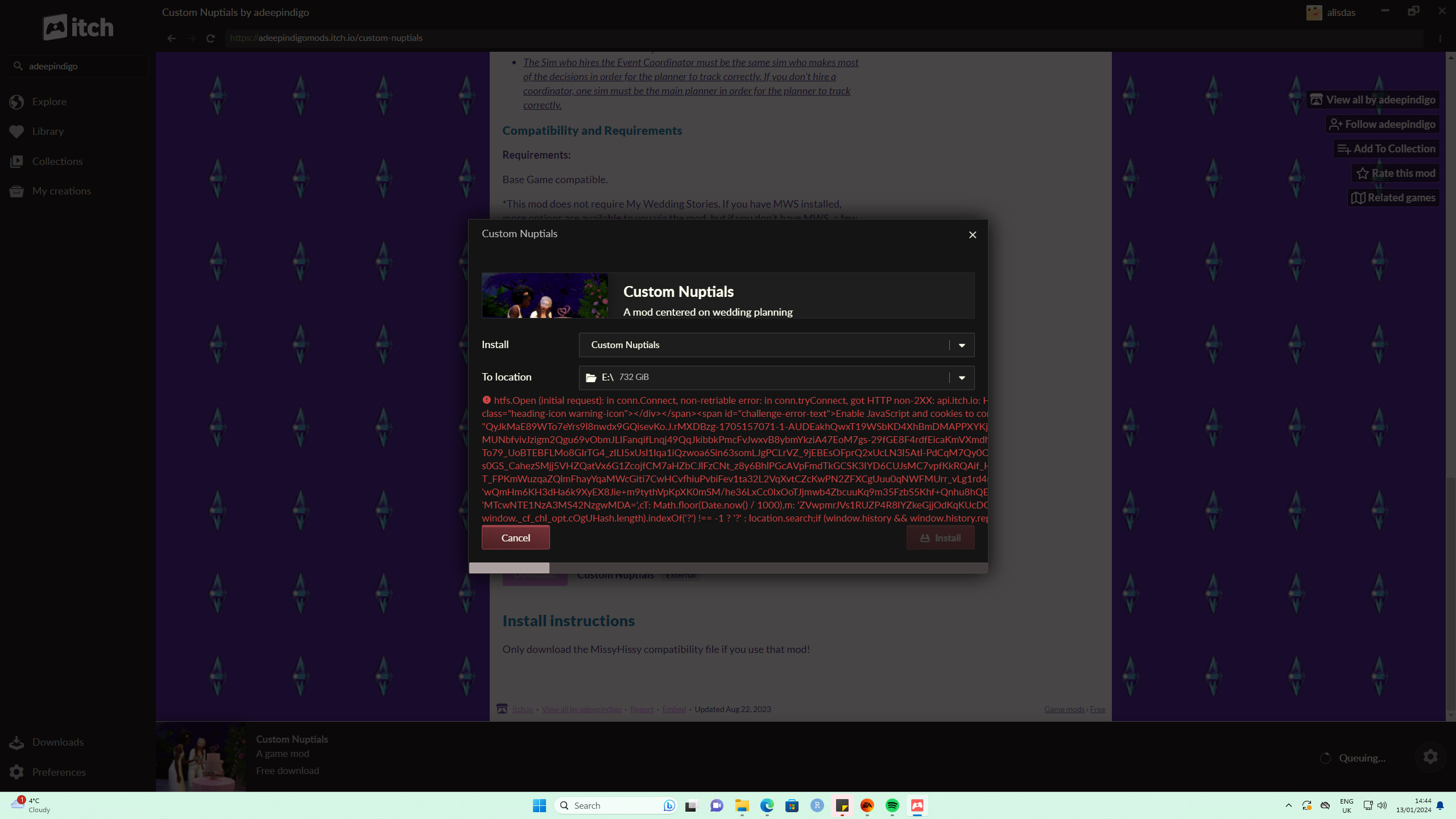Go back with the back arrow
This screenshot has height=819, width=1456.
tap(171, 38)
